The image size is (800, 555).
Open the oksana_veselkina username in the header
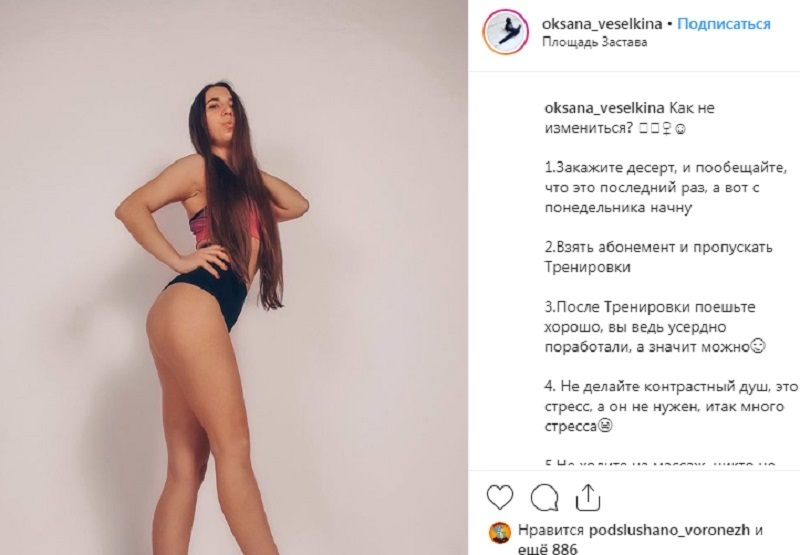pyautogui.click(x=602, y=24)
